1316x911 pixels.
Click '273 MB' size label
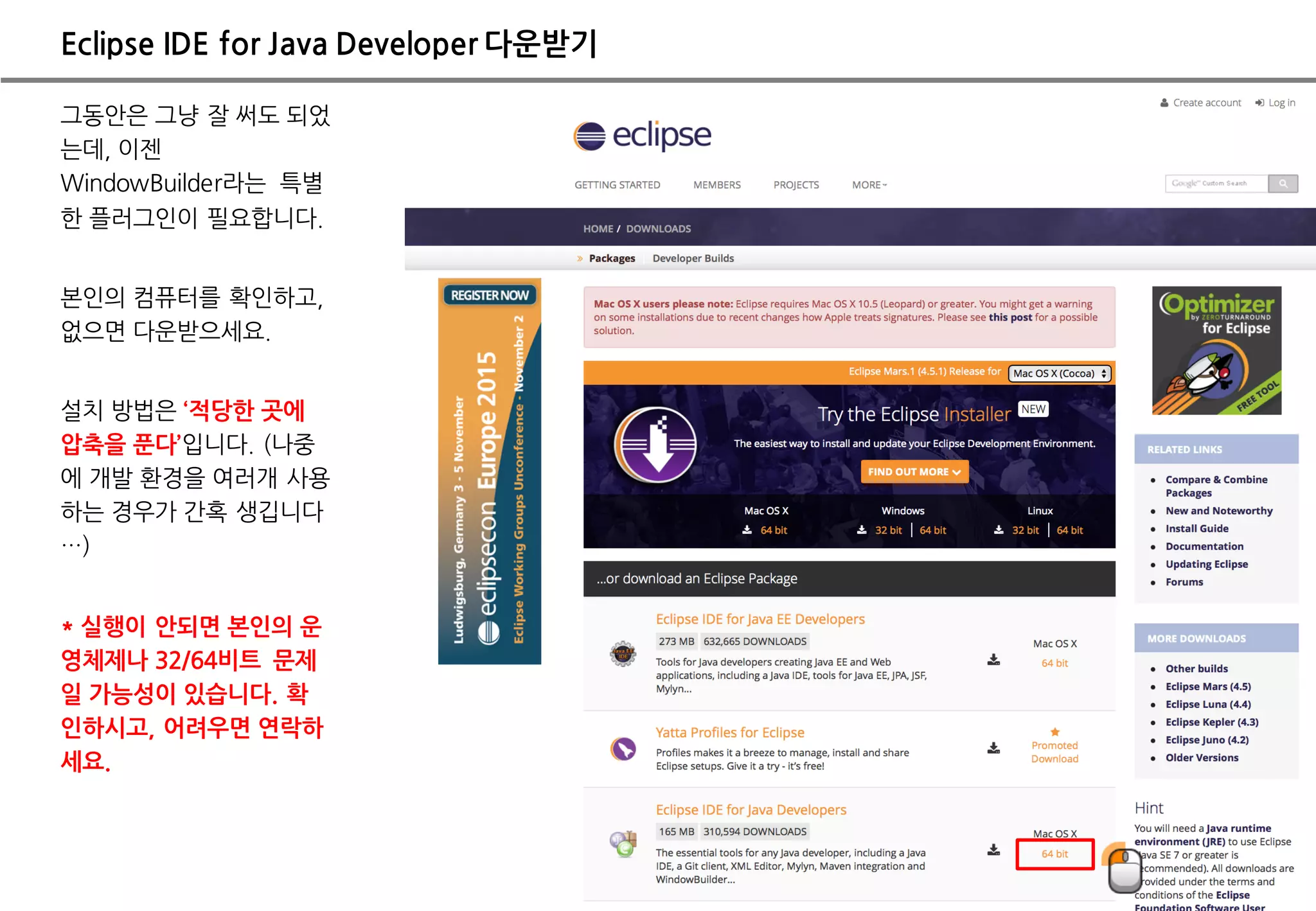point(677,642)
